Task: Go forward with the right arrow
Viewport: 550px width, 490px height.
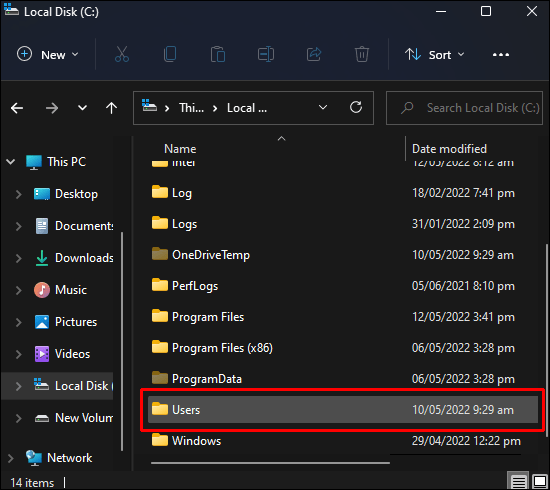Action: pos(52,108)
